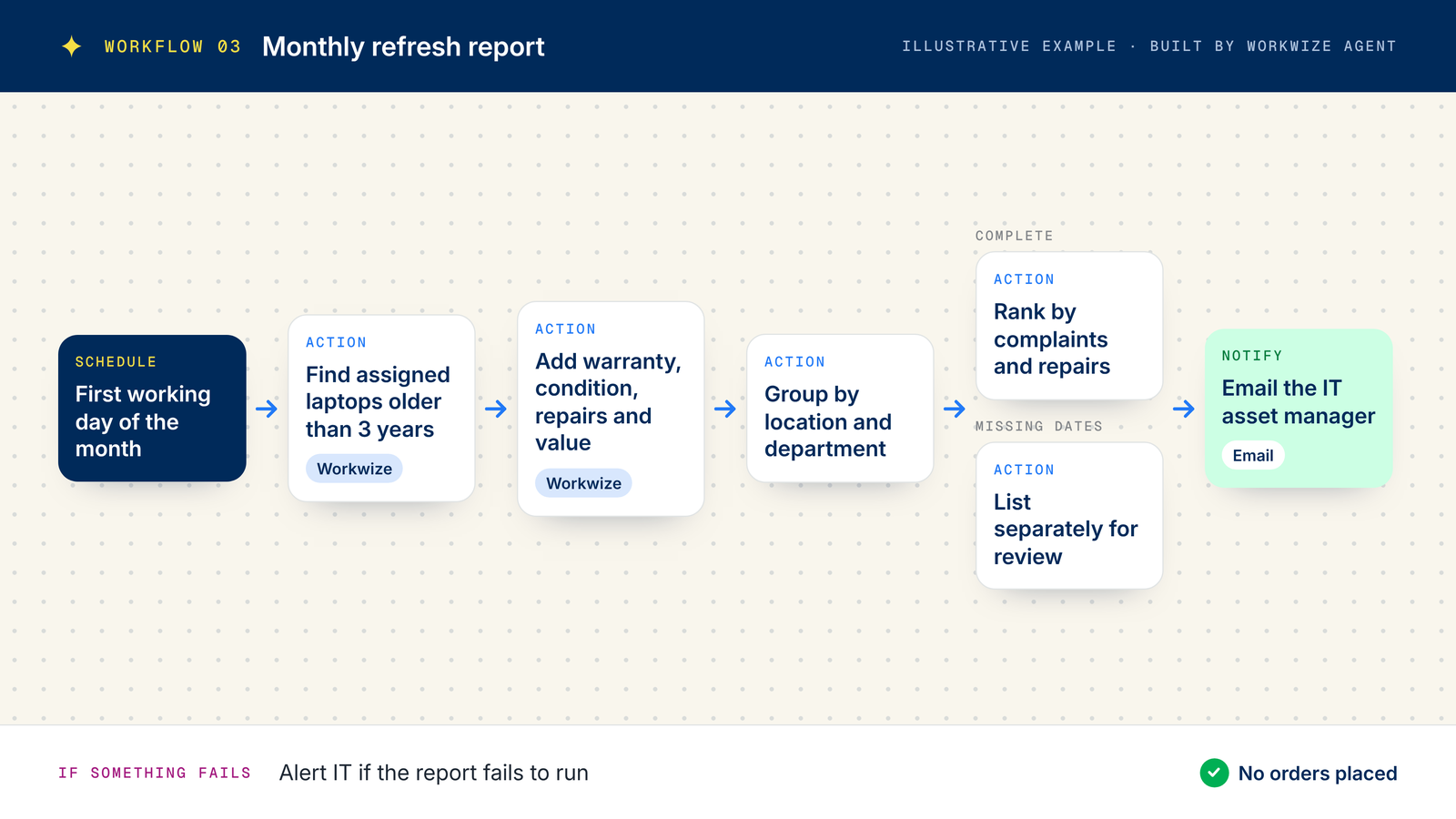Click the MISSING DATES branch label
Screen dimensions: 1456x819
click(1038, 426)
